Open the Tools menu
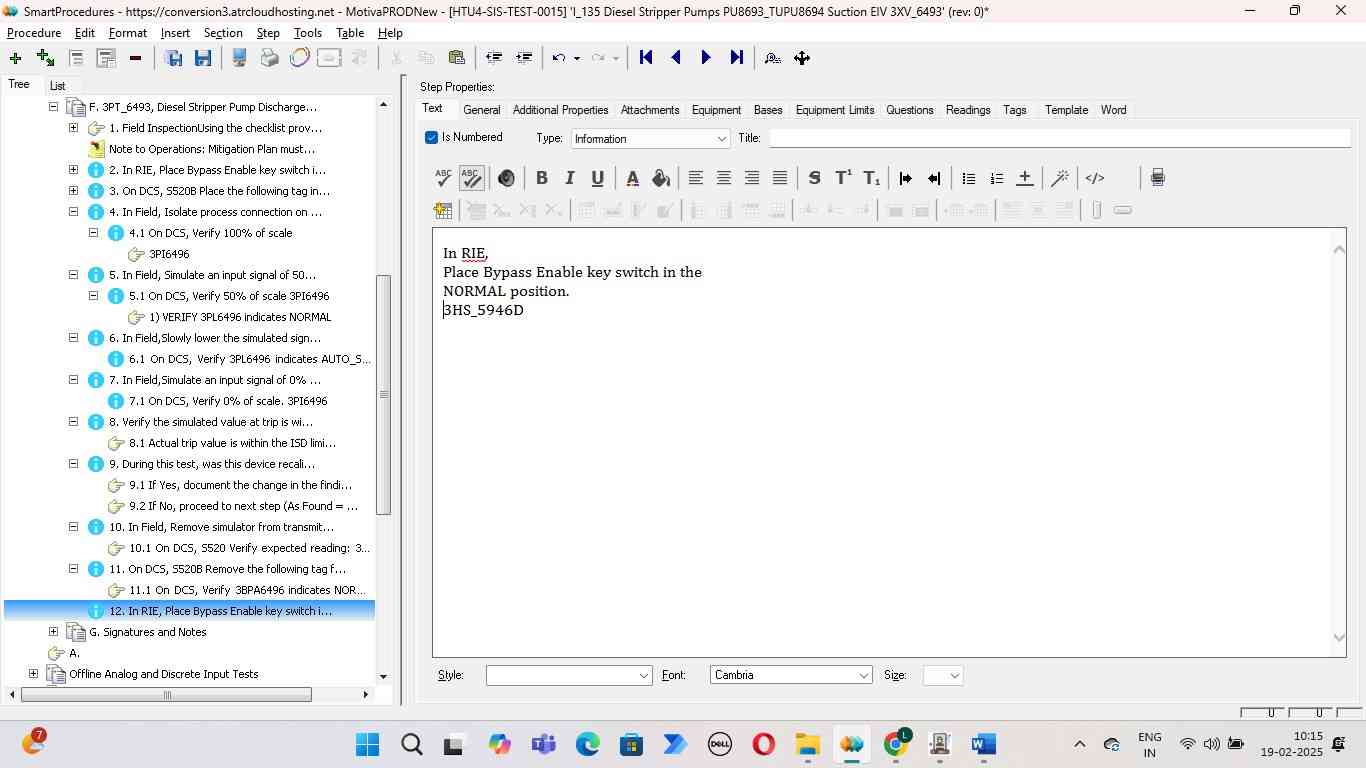 coord(308,33)
